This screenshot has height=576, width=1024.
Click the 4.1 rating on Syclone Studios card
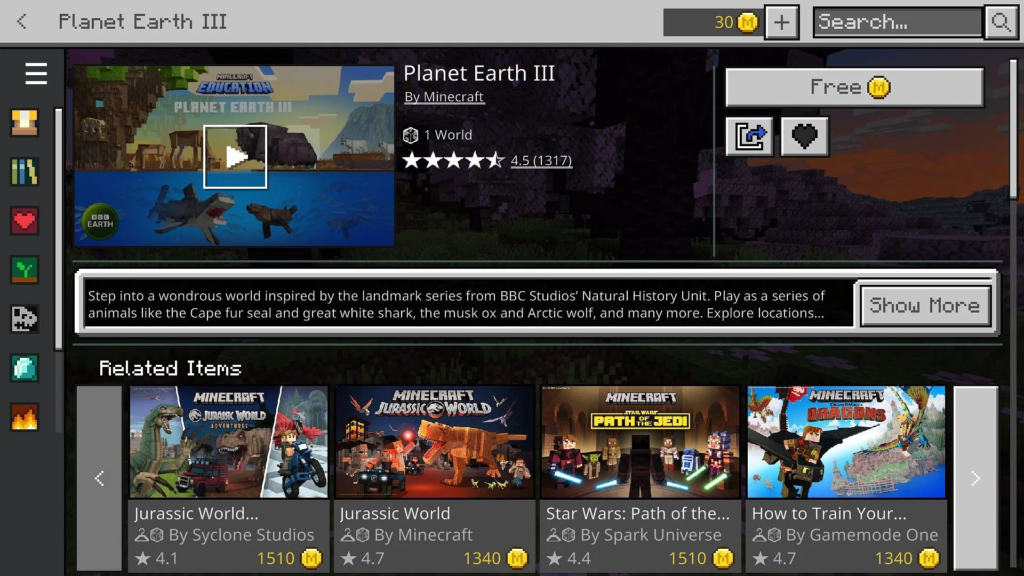click(x=167, y=558)
